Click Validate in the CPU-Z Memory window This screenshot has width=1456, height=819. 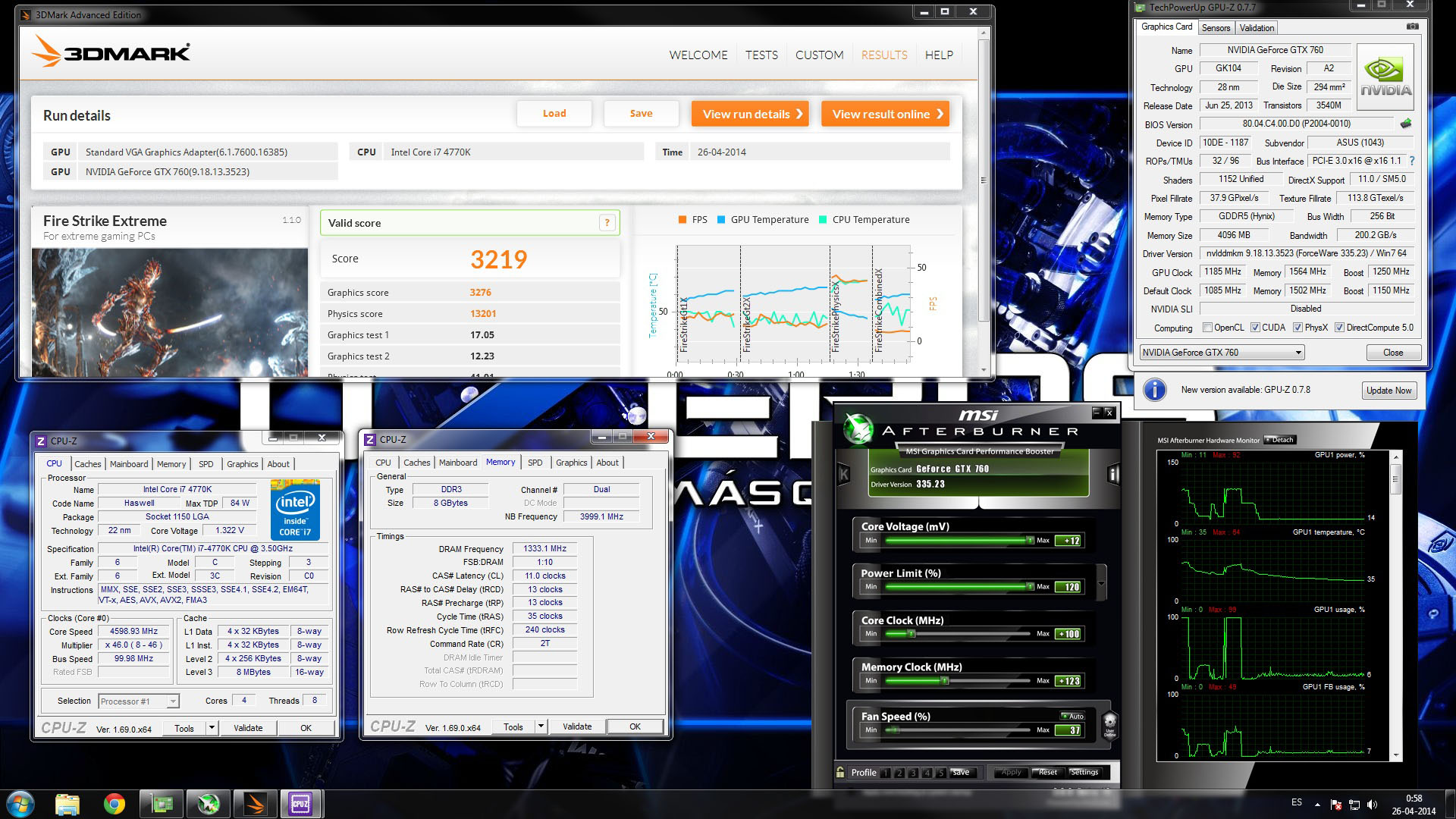(x=577, y=726)
